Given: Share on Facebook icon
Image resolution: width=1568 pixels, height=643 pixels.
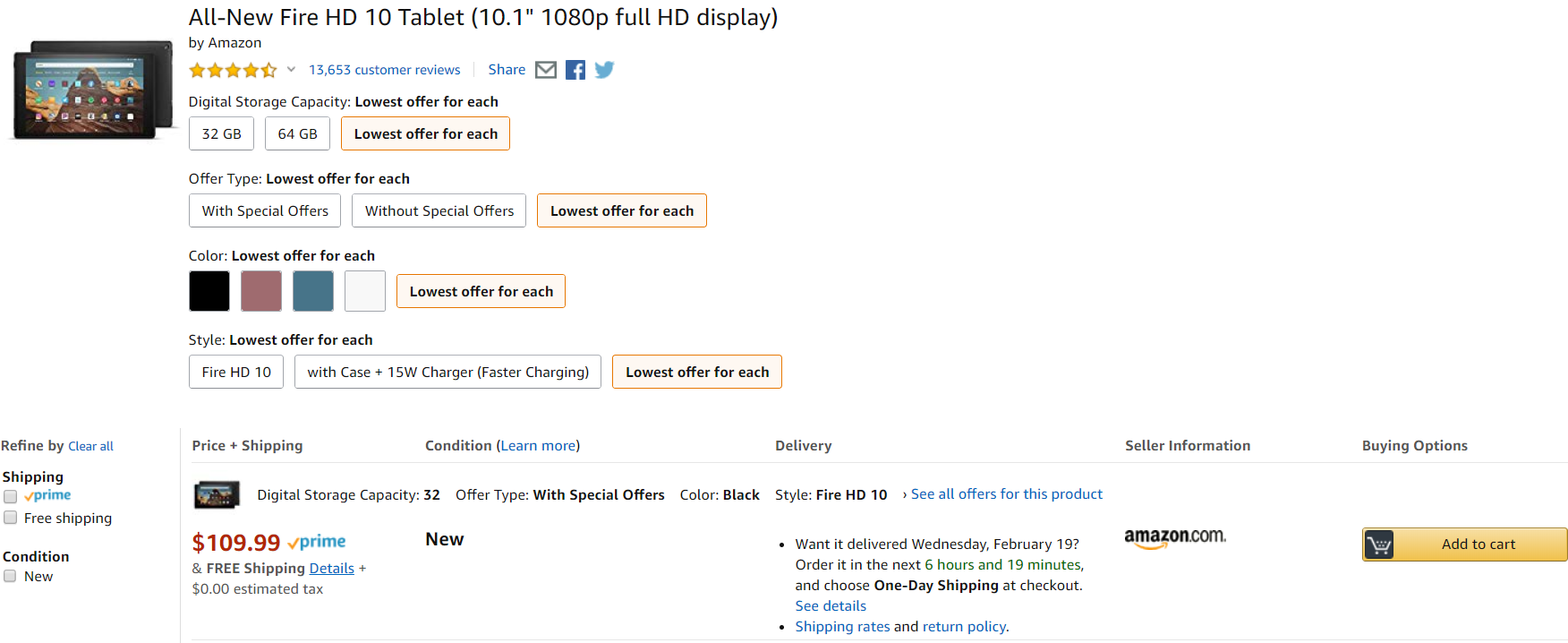Looking at the screenshot, I should (x=575, y=70).
